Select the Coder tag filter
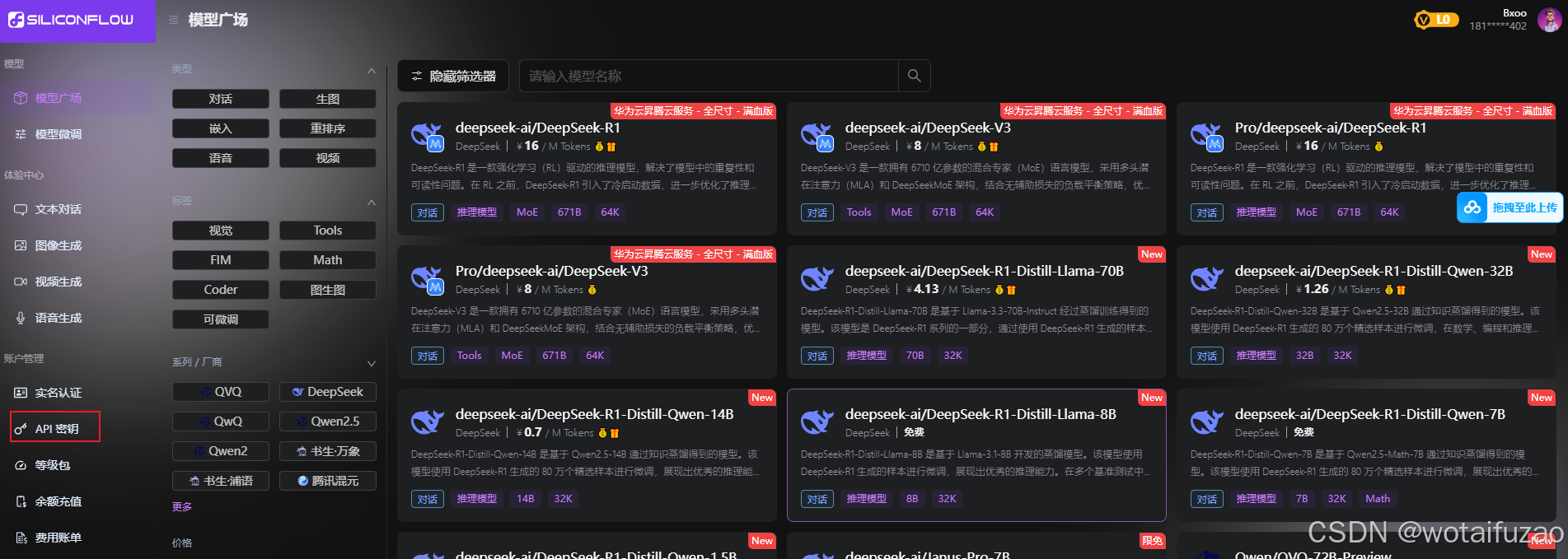 (x=221, y=290)
